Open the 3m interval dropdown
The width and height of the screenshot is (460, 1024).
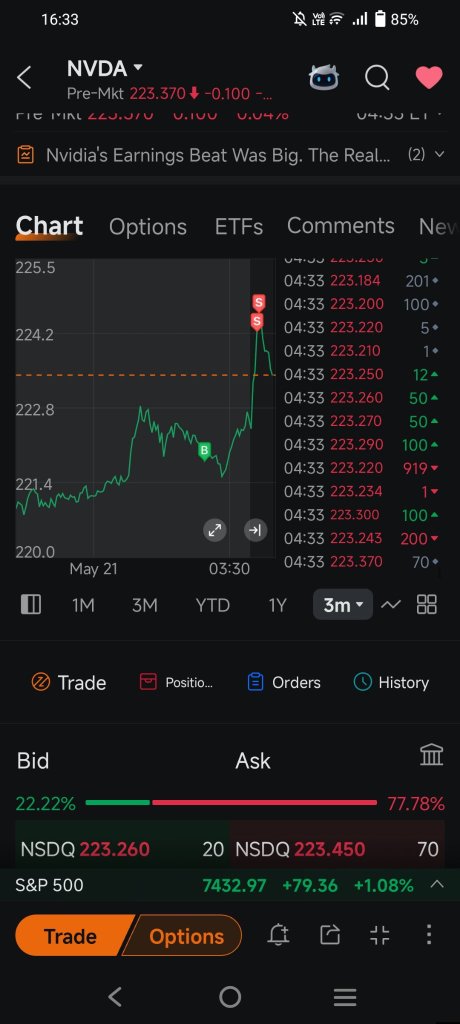click(343, 605)
